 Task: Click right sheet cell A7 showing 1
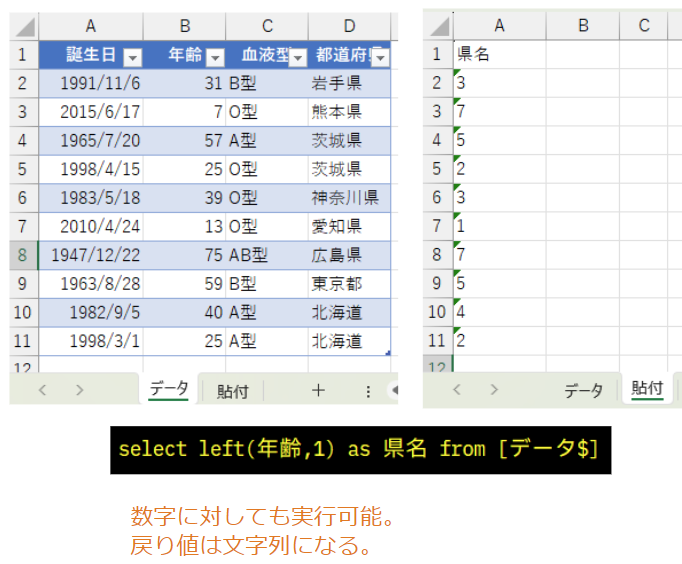tap(499, 226)
